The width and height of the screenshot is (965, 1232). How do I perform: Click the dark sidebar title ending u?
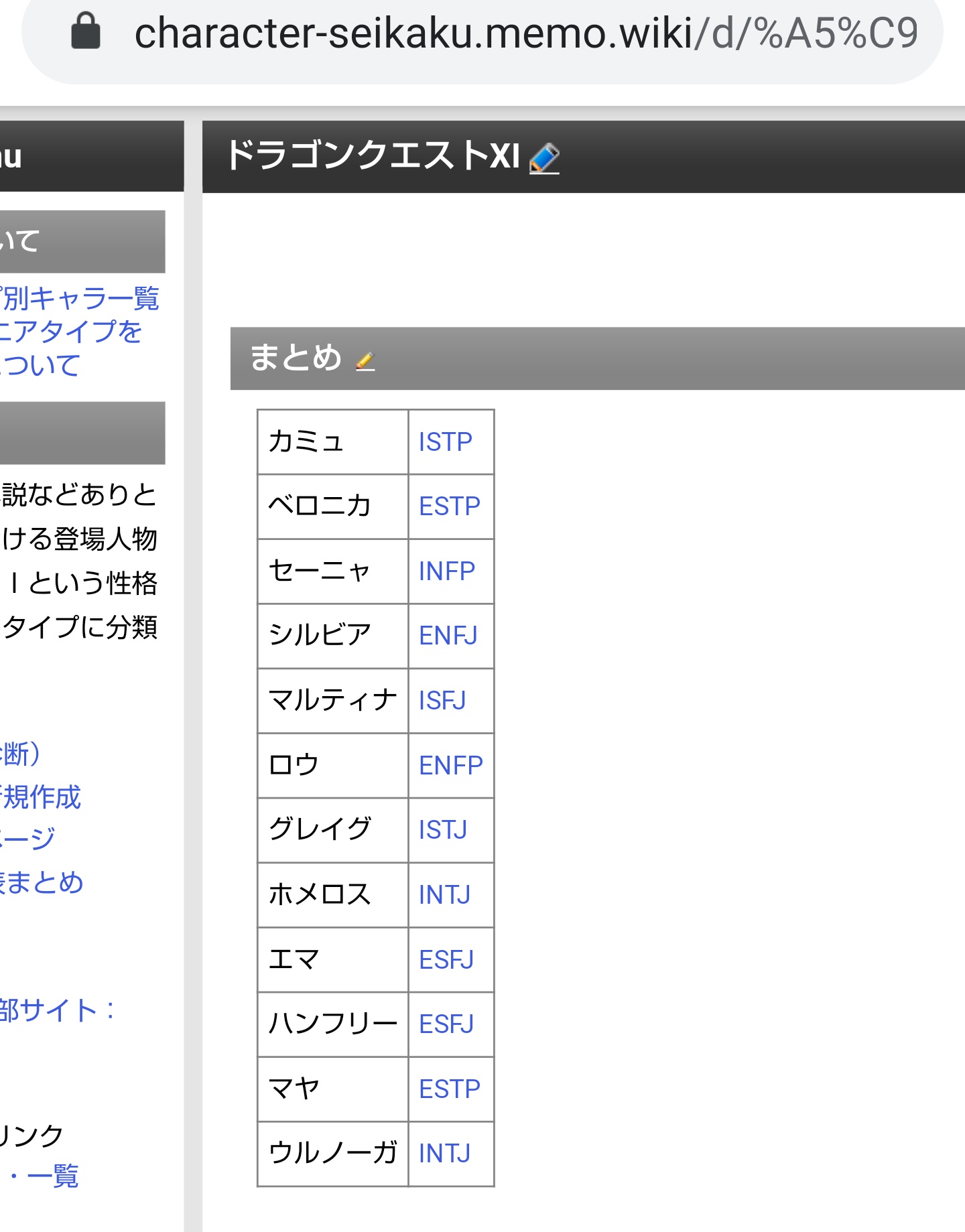click(92, 157)
